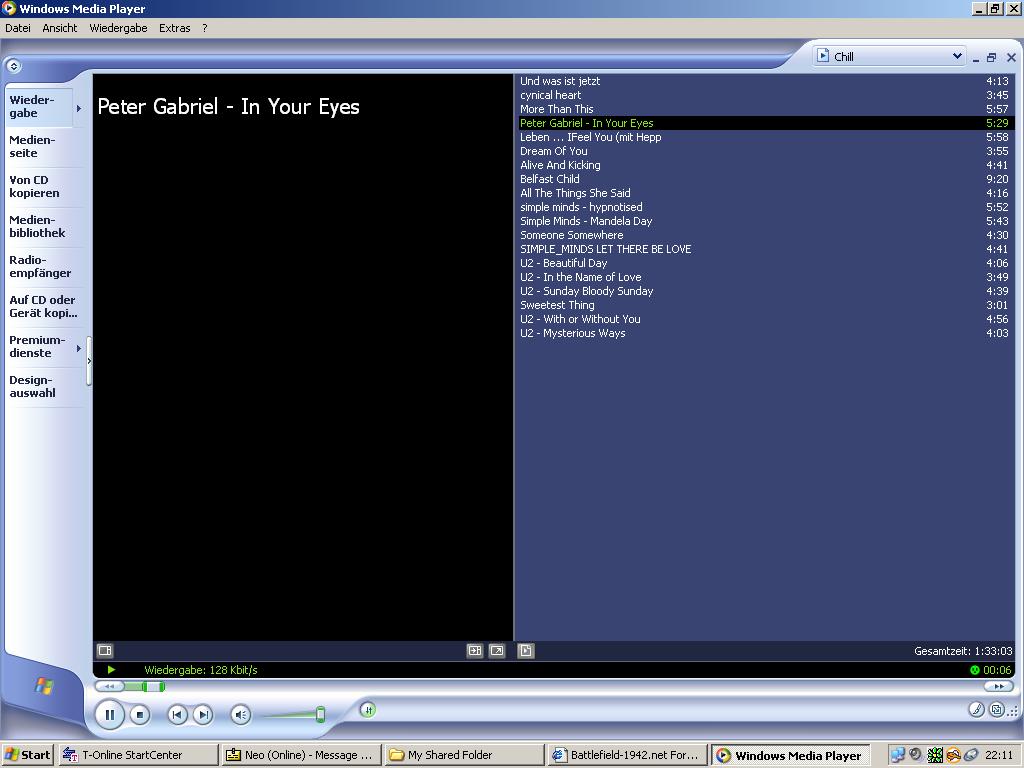Open the Medienbibliothek tab
Viewport: 1024px width, 768px height.
(x=37, y=226)
